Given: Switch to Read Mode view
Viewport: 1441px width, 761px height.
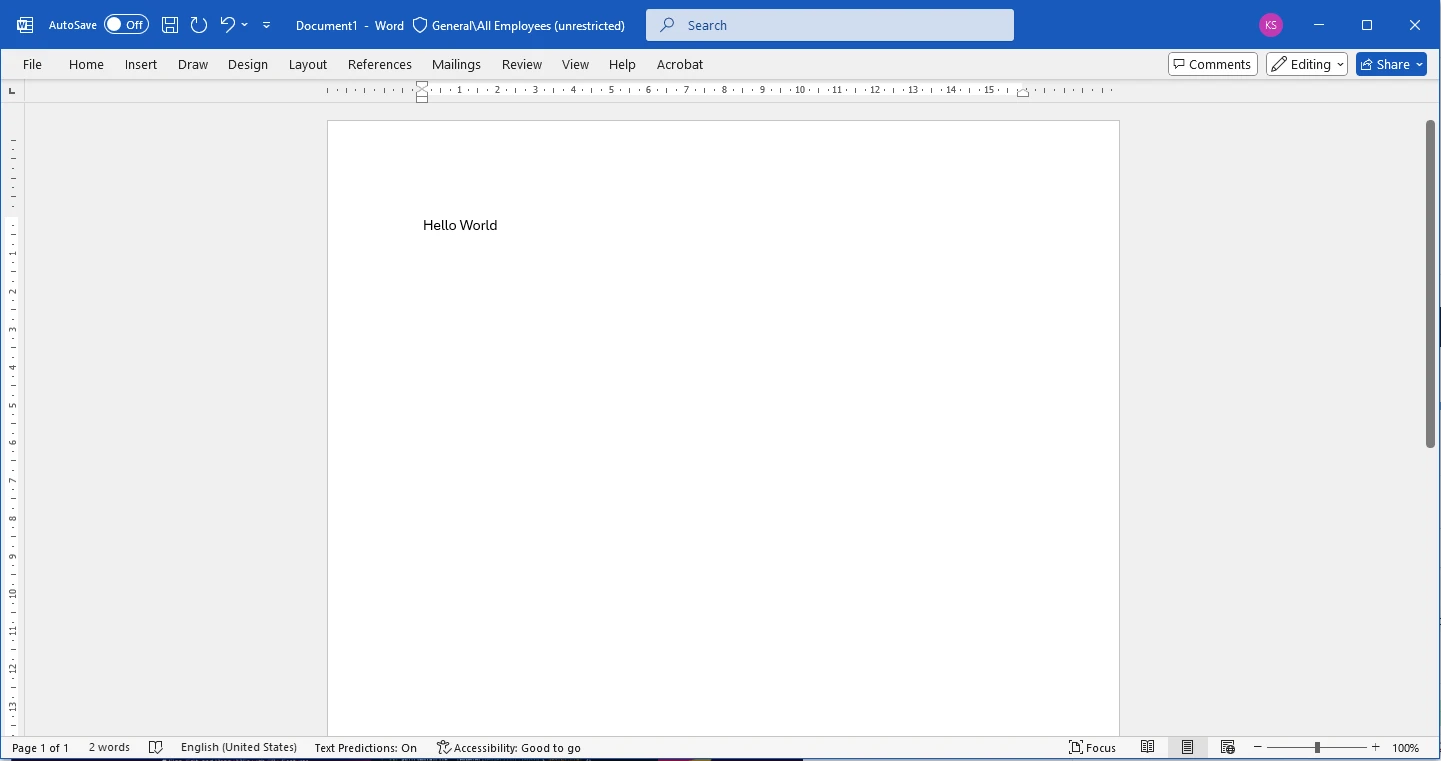Looking at the screenshot, I should tap(1148, 748).
